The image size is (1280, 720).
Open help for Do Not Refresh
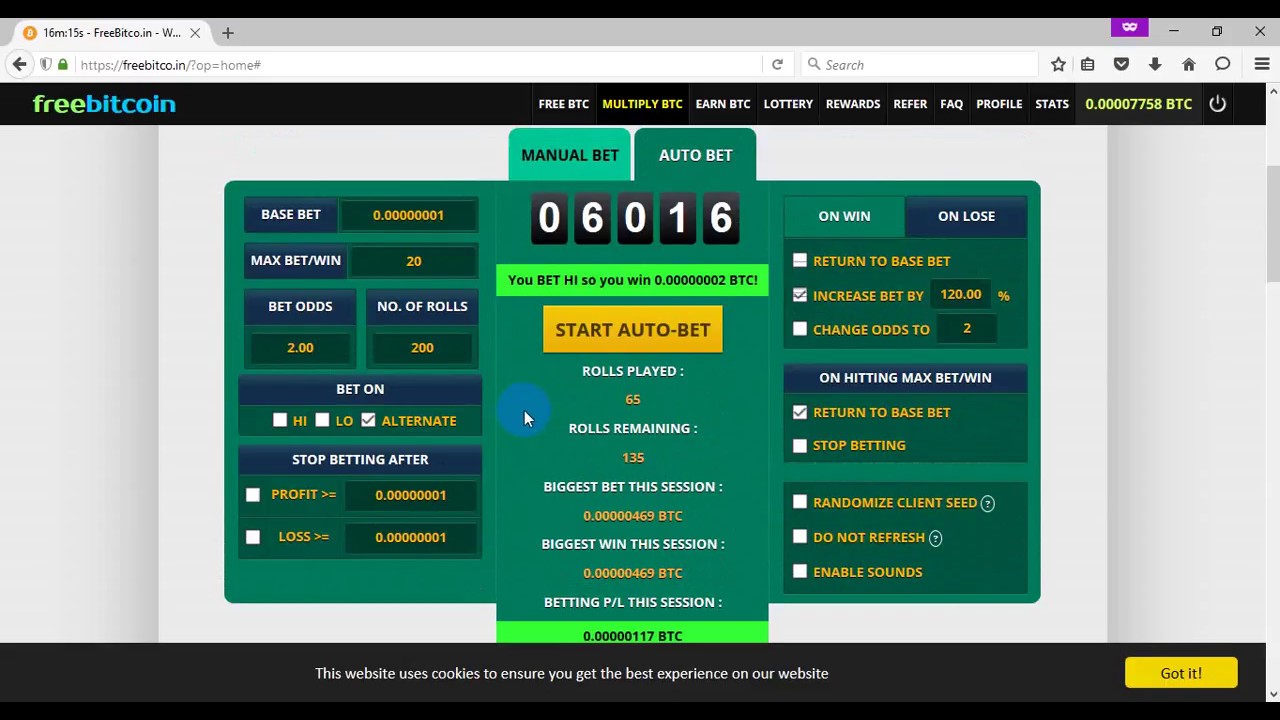[x=935, y=538]
